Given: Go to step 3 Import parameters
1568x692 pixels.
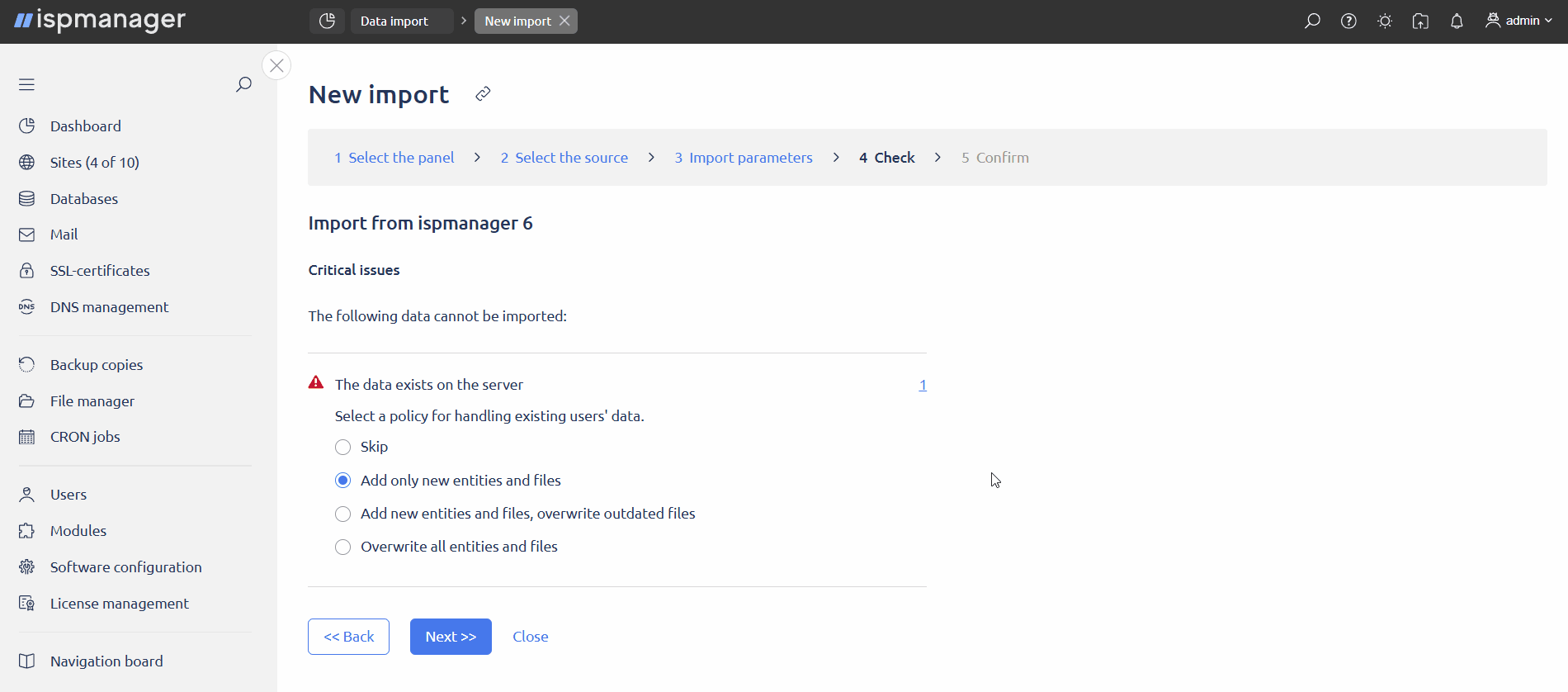Looking at the screenshot, I should pyautogui.click(x=744, y=158).
